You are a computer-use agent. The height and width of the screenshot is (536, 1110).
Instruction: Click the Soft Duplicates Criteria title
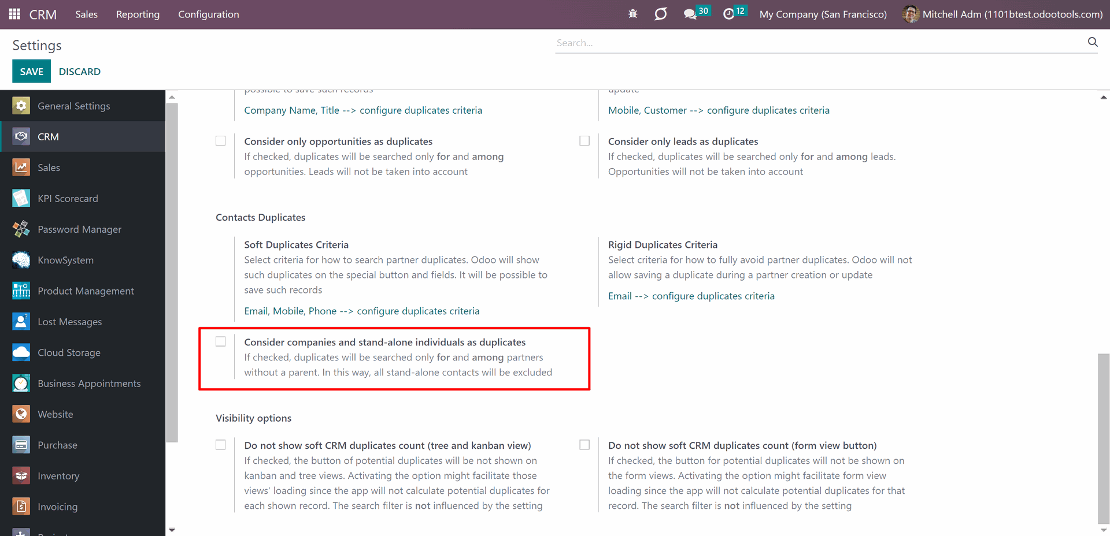pos(297,244)
